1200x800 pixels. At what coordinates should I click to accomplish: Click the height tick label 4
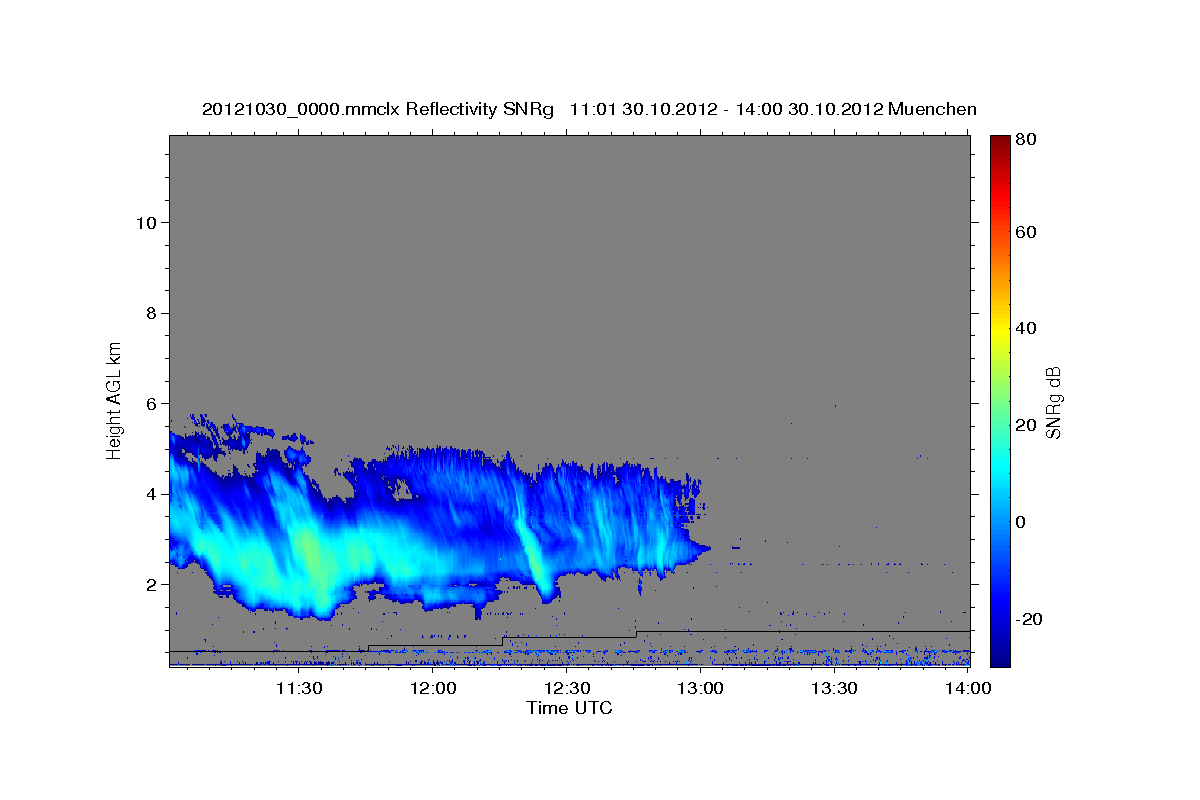pyautogui.click(x=150, y=494)
